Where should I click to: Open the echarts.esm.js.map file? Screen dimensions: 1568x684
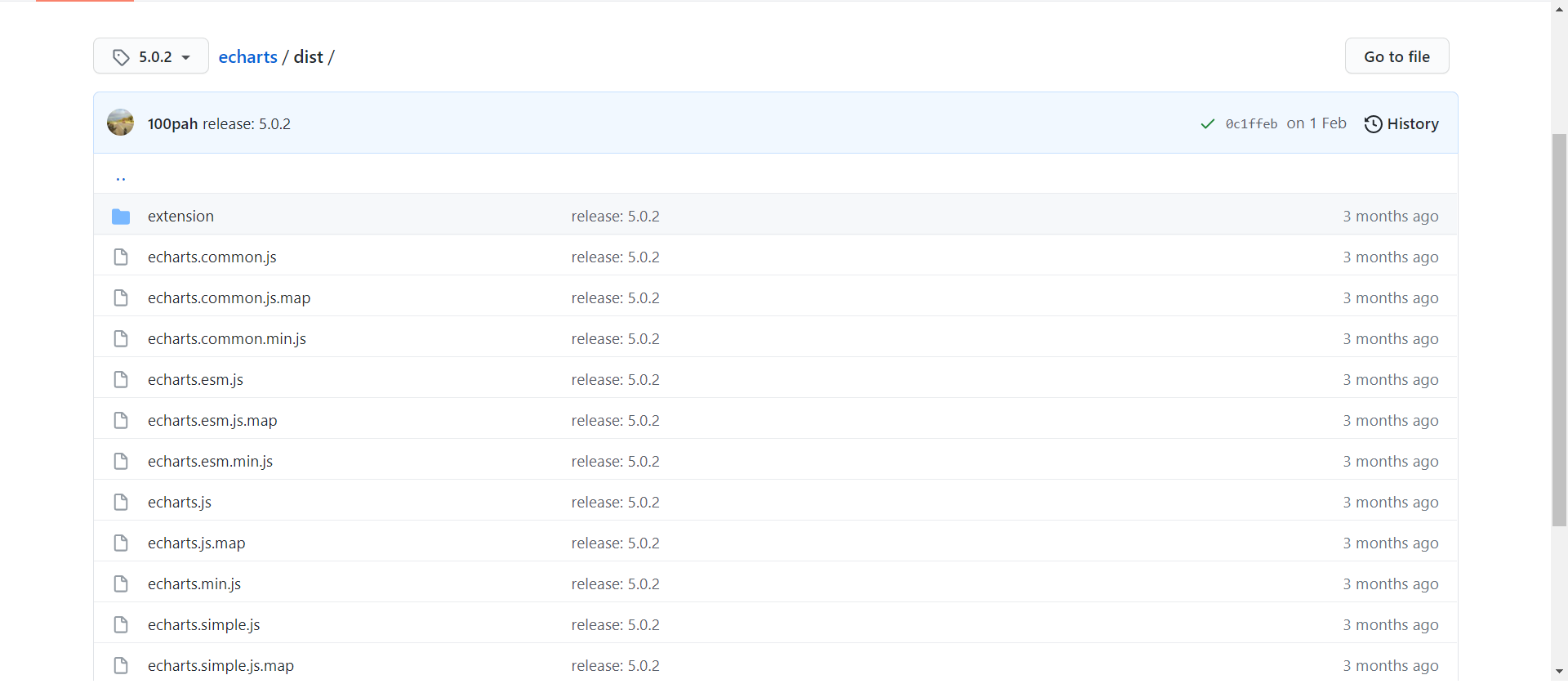[212, 421]
